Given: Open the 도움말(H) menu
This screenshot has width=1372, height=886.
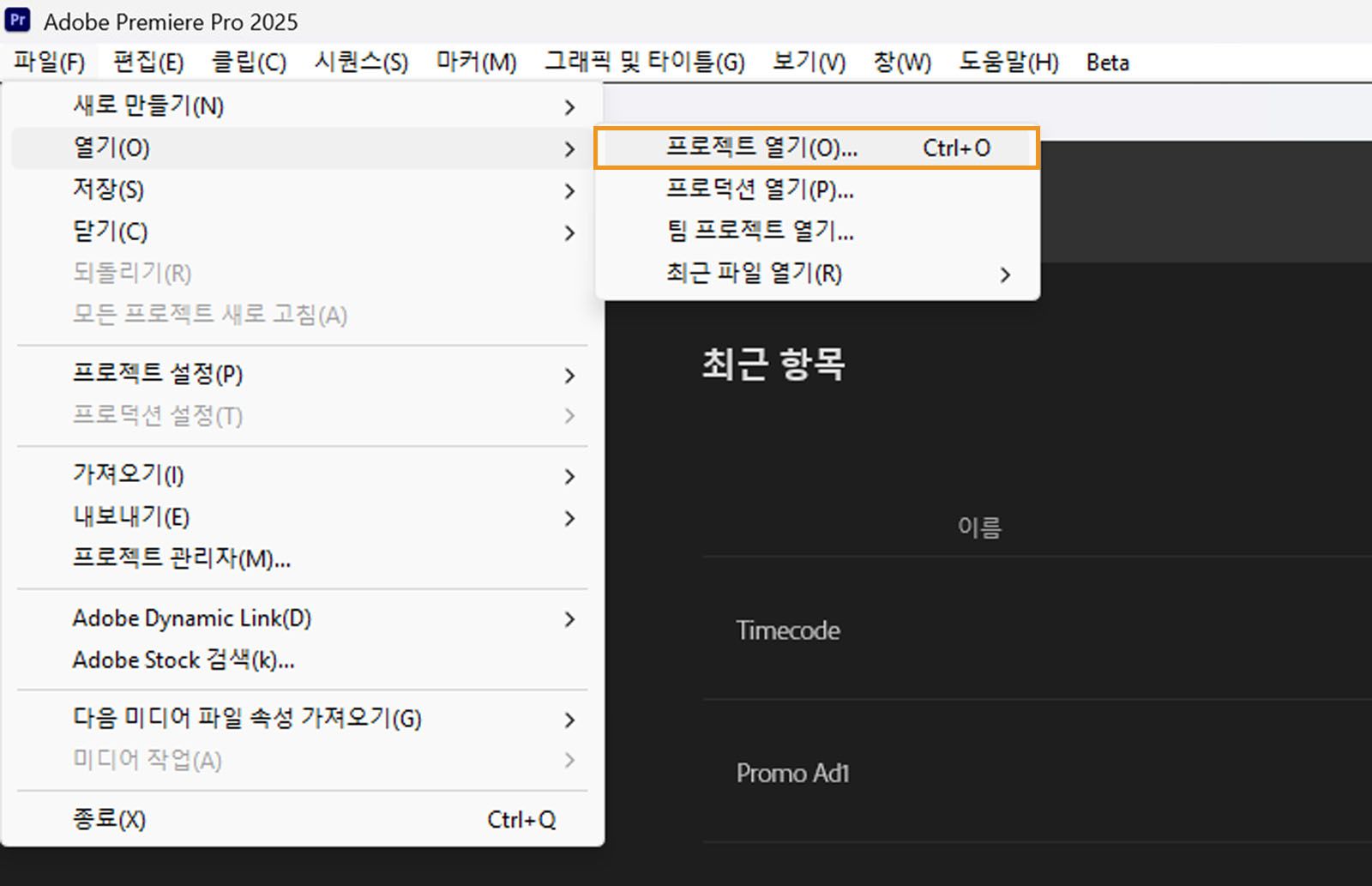Looking at the screenshot, I should pos(1008,63).
